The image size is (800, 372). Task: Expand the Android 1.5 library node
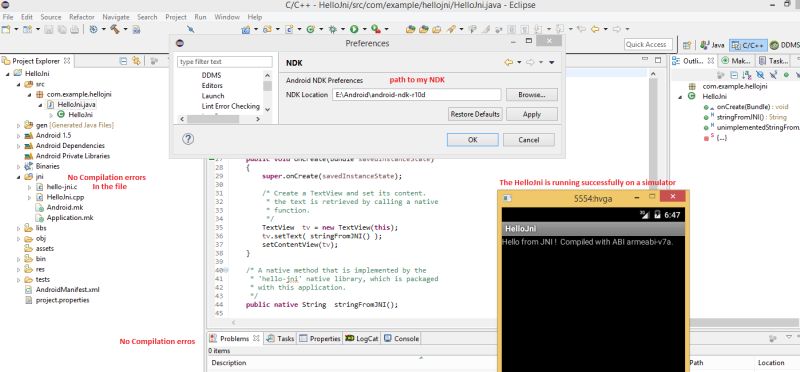coord(19,136)
